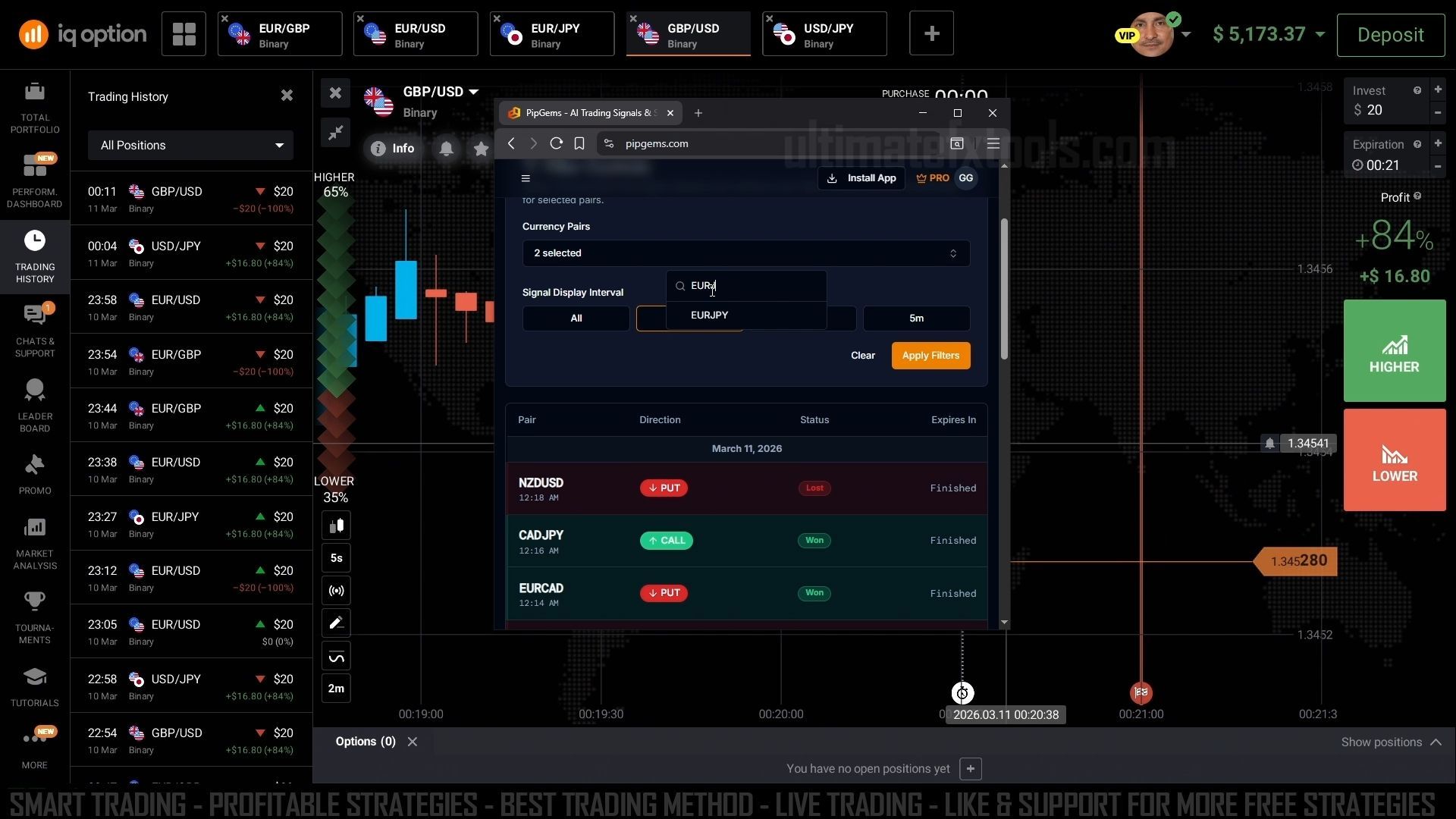Select the 5m signal interval
The height and width of the screenshot is (819, 1456).
[x=916, y=318]
